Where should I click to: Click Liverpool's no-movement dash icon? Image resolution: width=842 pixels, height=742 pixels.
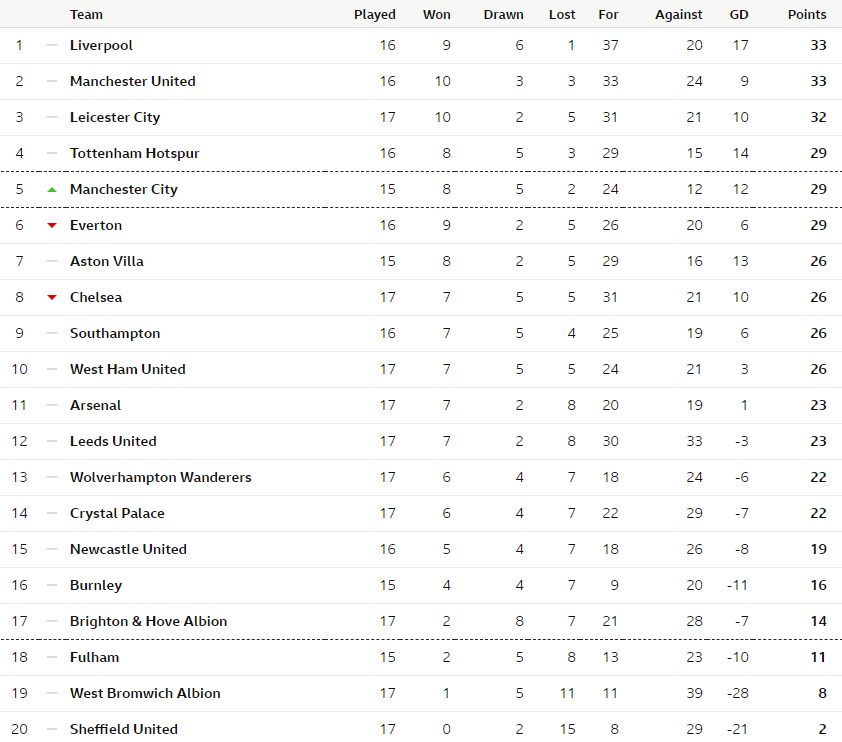(52, 46)
